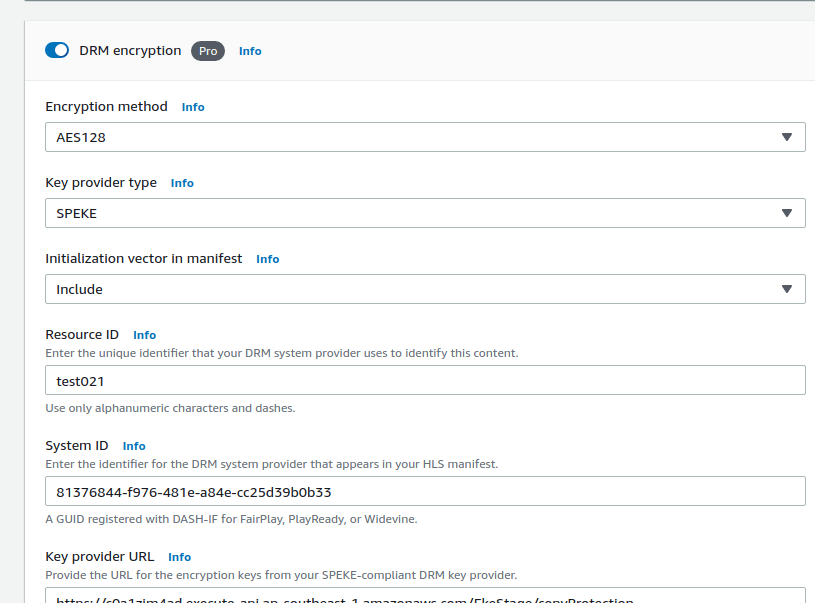Open Info link for Encryption method
The image size is (815, 603).
[x=193, y=107]
